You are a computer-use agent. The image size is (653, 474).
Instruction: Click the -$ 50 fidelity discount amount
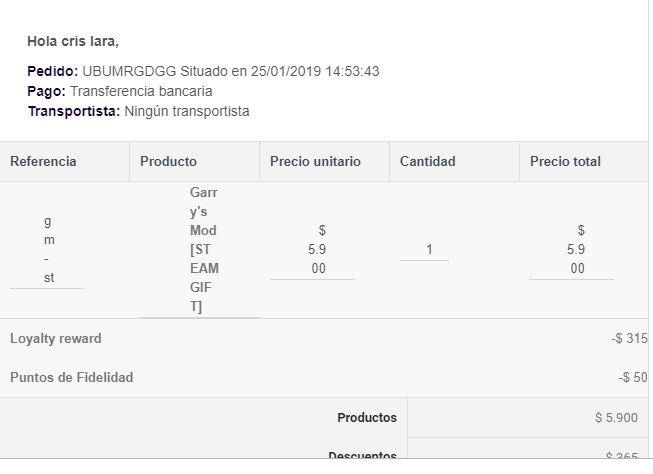click(x=633, y=377)
